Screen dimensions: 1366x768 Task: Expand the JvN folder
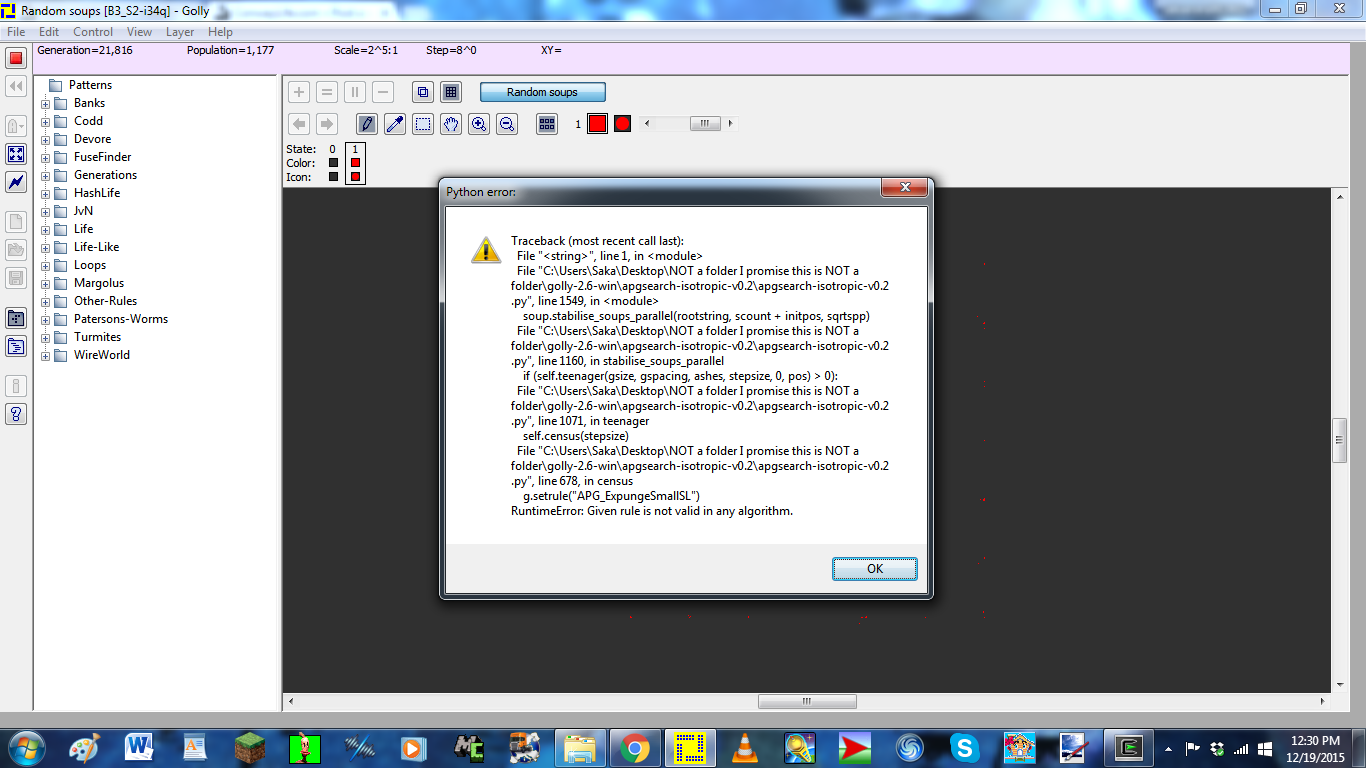pos(45,211)
